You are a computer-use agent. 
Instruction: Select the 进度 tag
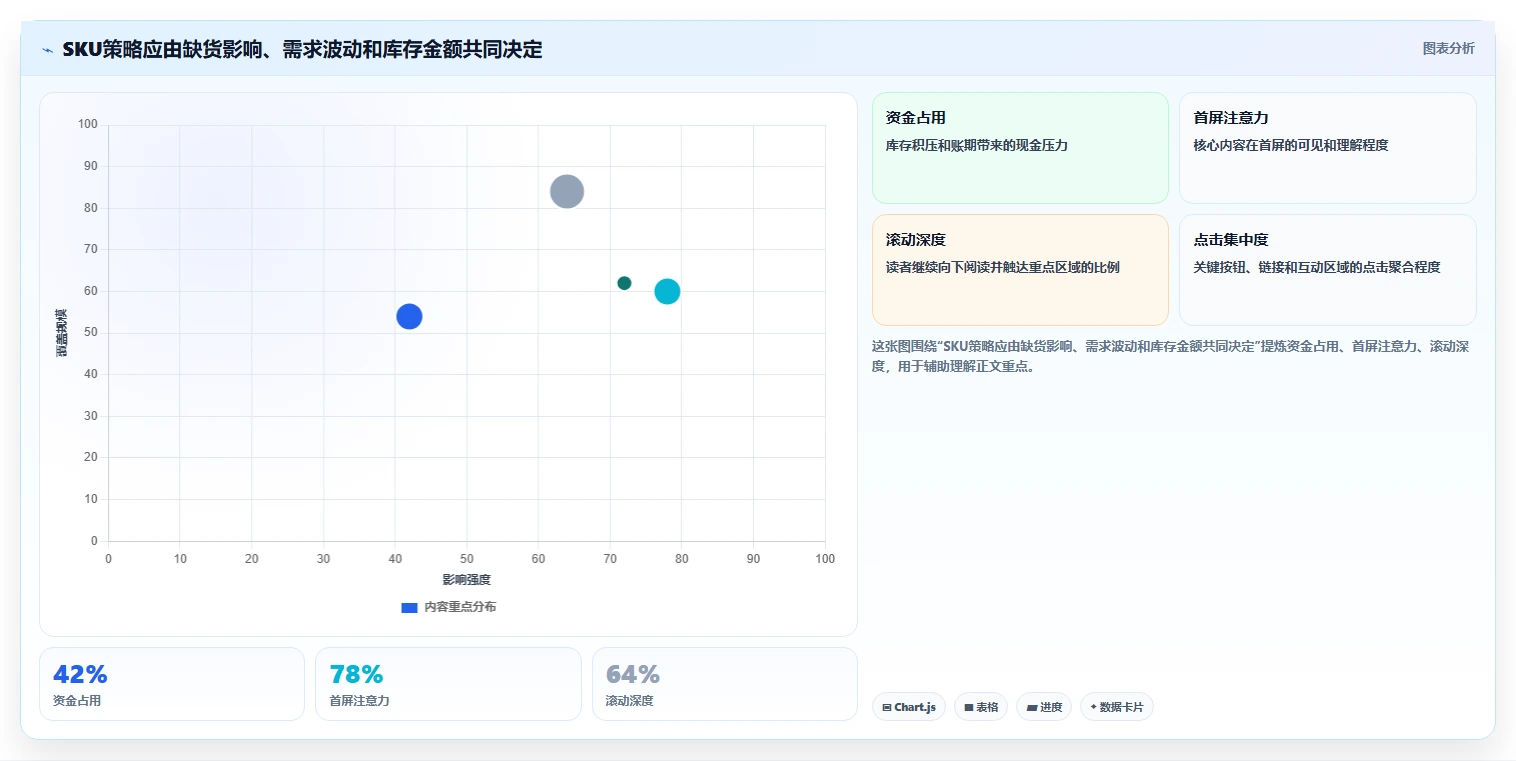1043,707
